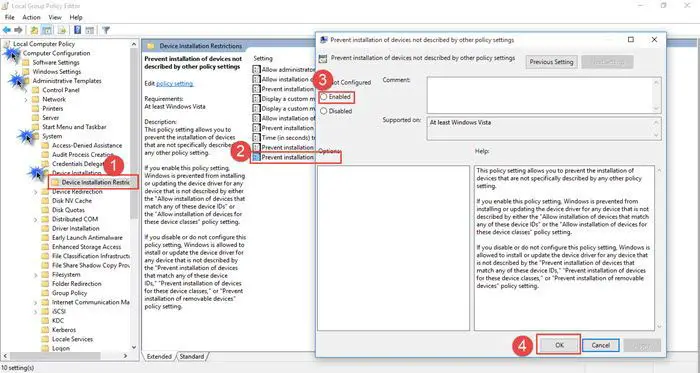Open the Action menu
This screenshot has width=700, height=373.
click(x=31, y=17)
